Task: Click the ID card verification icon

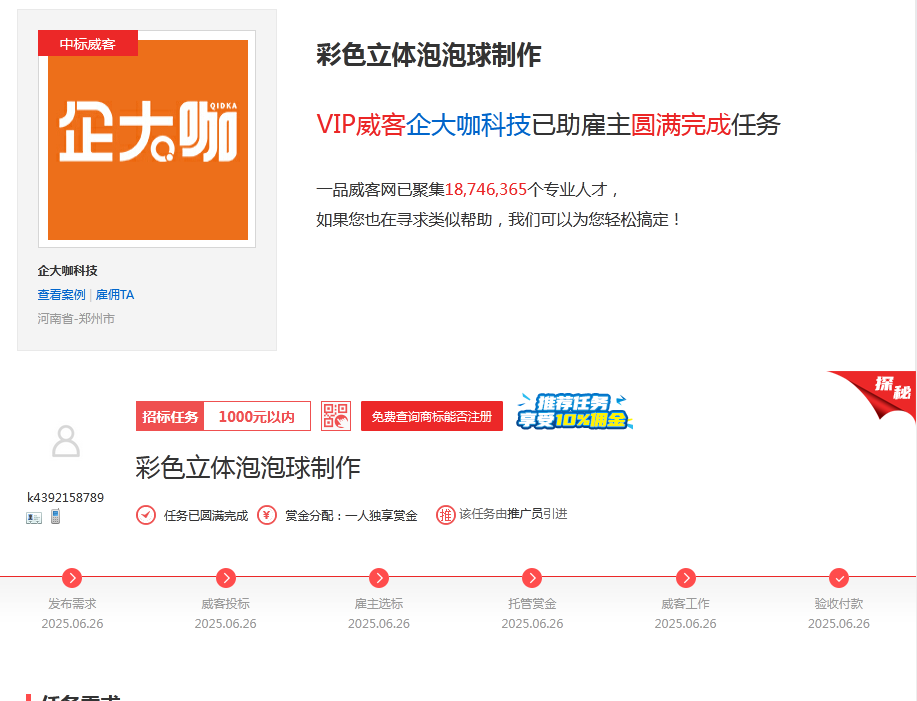Action: click(x=35, y=517)
